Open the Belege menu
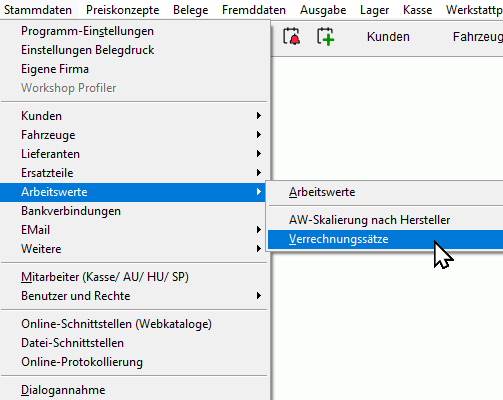Image resolution: width=503 pixels, height=400 pixels. point(191,10)
